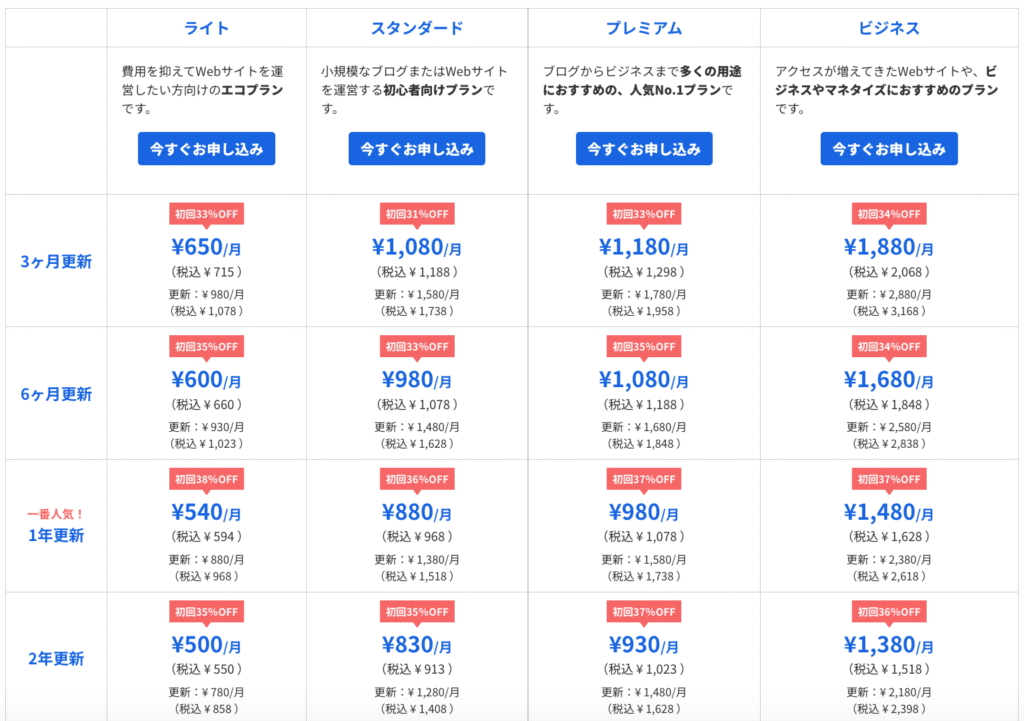Click the 2年更新 row label
Image resolution: width=1024 pixels, height=721 pixels.
point(56,658)
